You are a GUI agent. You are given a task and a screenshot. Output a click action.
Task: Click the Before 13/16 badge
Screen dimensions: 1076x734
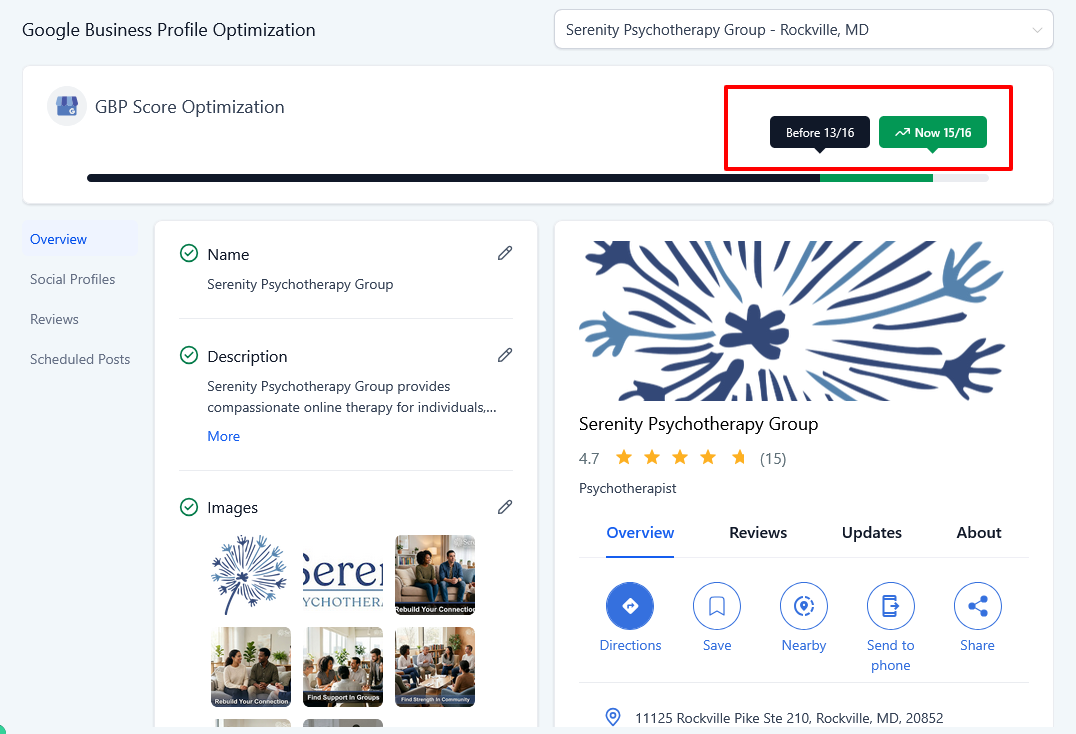820,132
